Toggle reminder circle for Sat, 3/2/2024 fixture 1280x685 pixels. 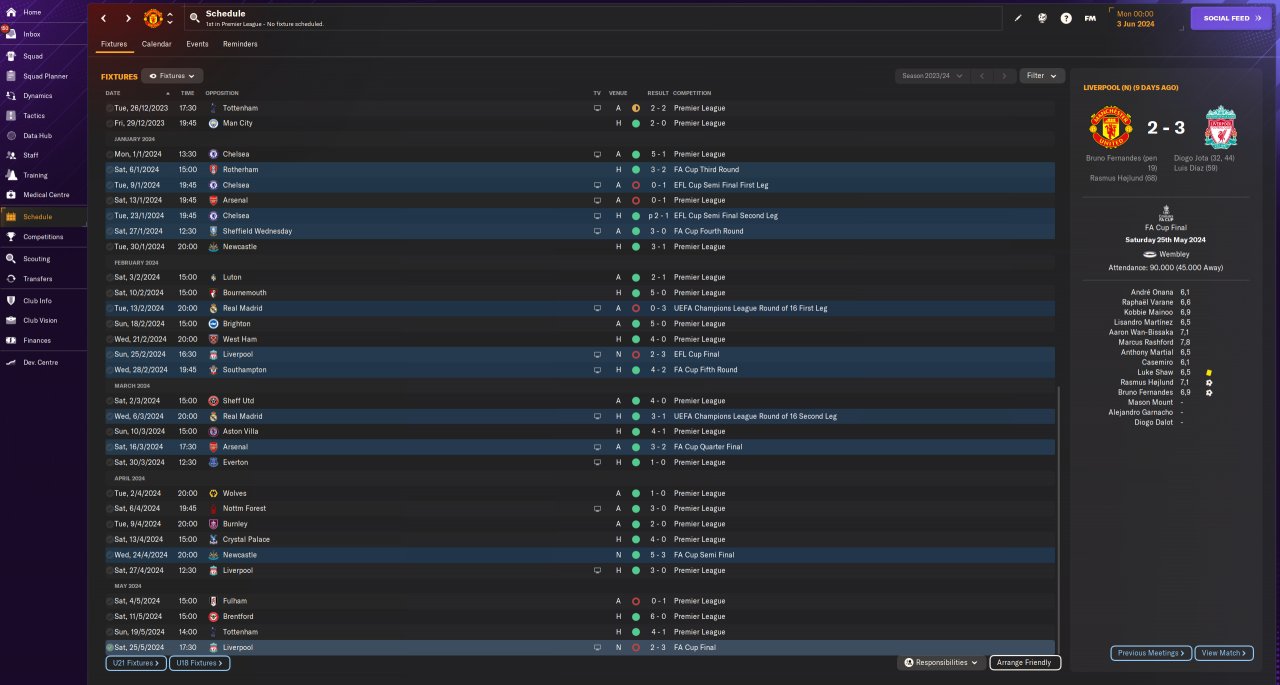(x=109, y=277)
